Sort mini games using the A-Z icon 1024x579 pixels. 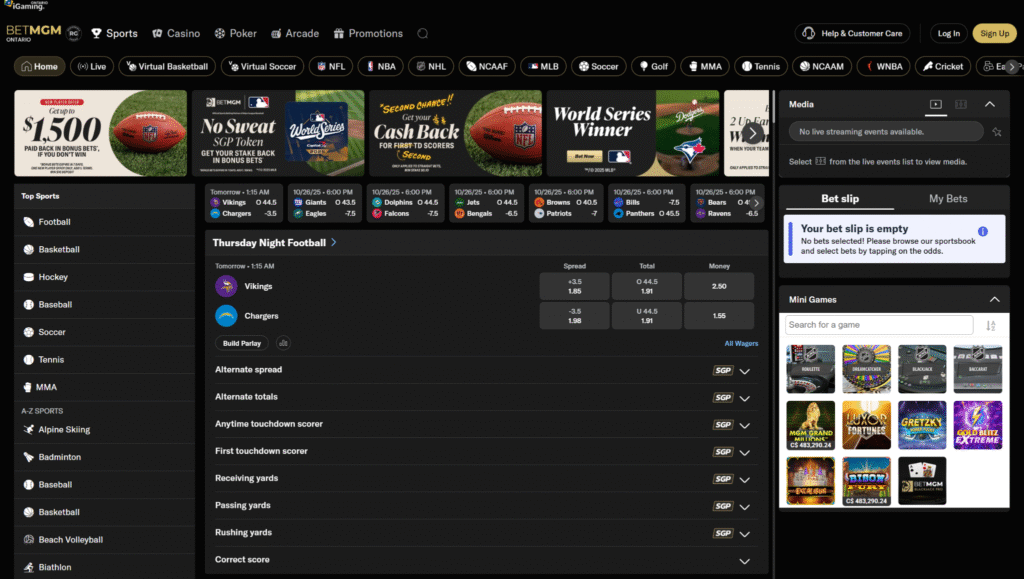pos(991,325)
